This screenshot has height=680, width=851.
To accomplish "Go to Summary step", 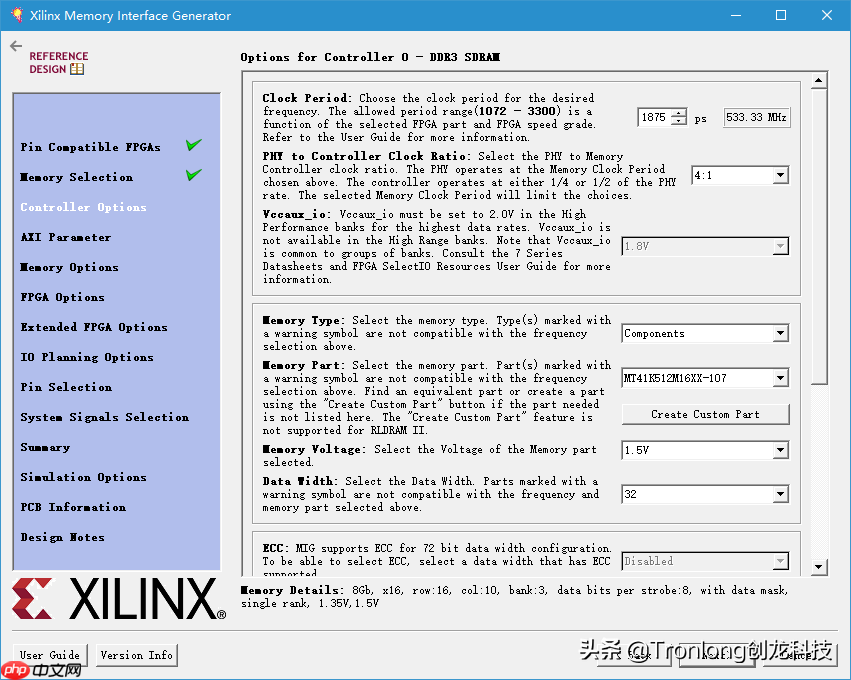I will pyautogui.click(x=45, y=447).
